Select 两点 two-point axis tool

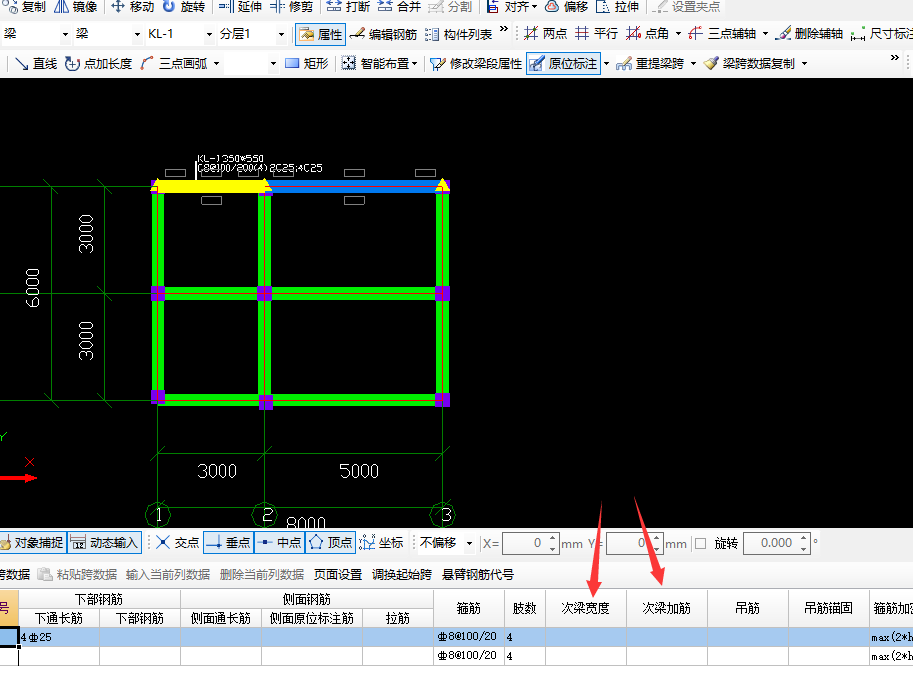tap(545, 34)
